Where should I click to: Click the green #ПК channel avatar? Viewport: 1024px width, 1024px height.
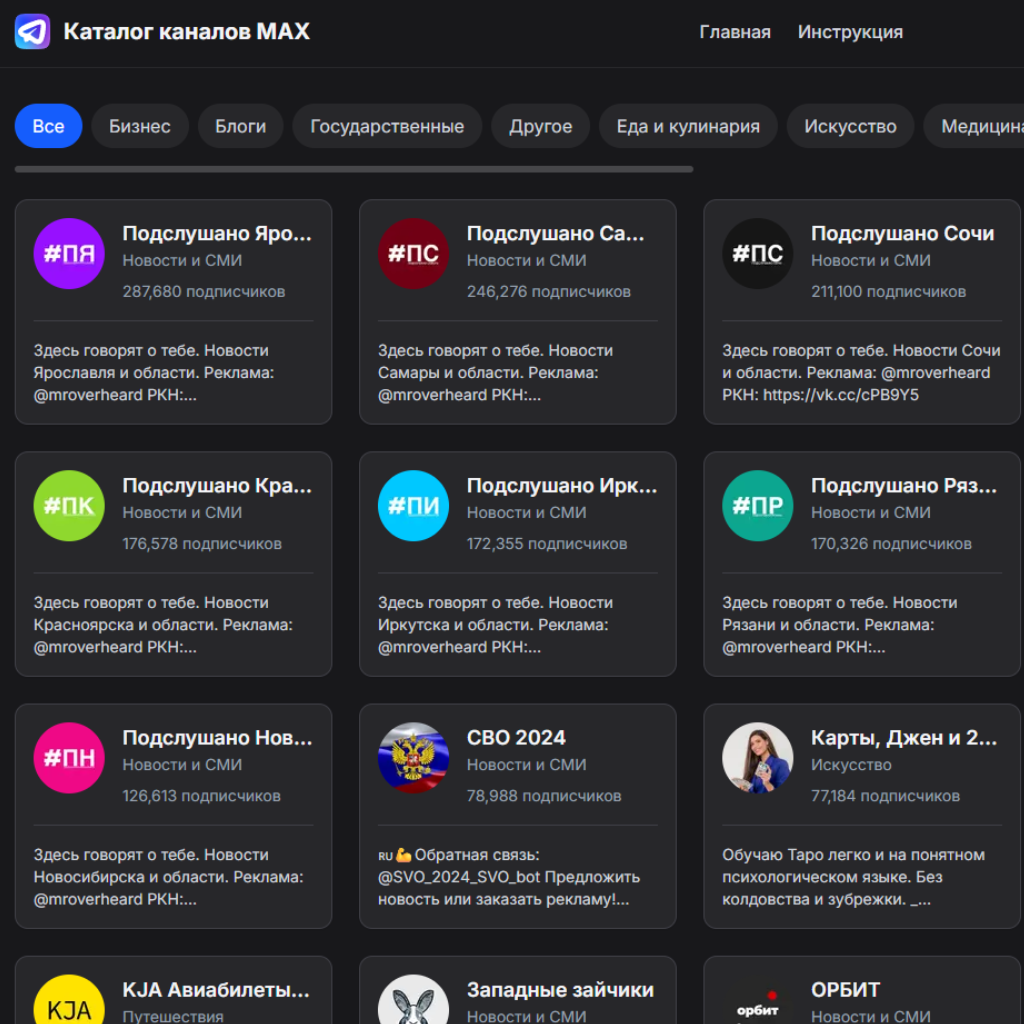pyautogui.click(x=69, y=506)
